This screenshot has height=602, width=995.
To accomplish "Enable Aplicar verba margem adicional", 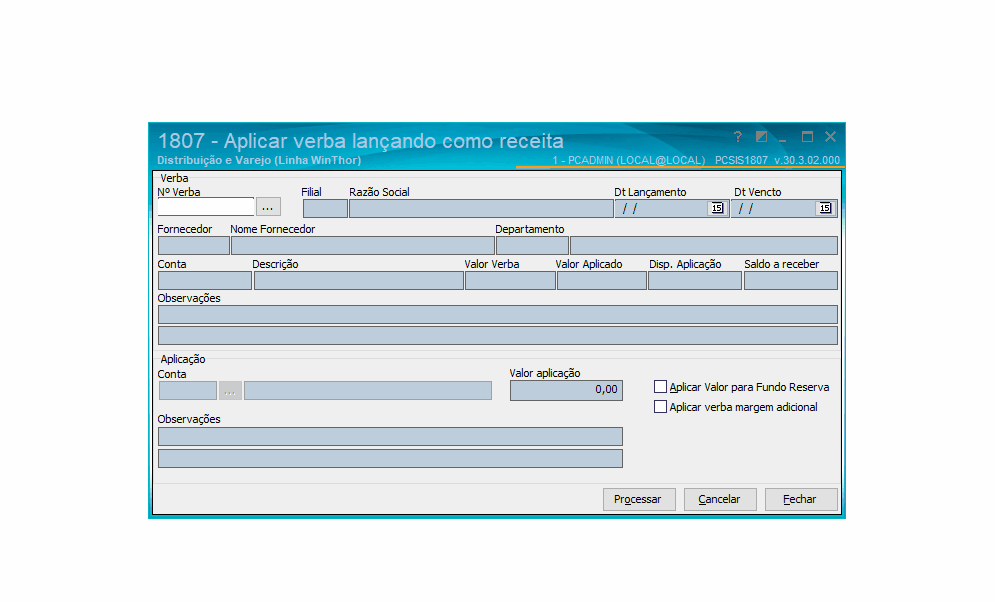I will click(x=661, y=407).
